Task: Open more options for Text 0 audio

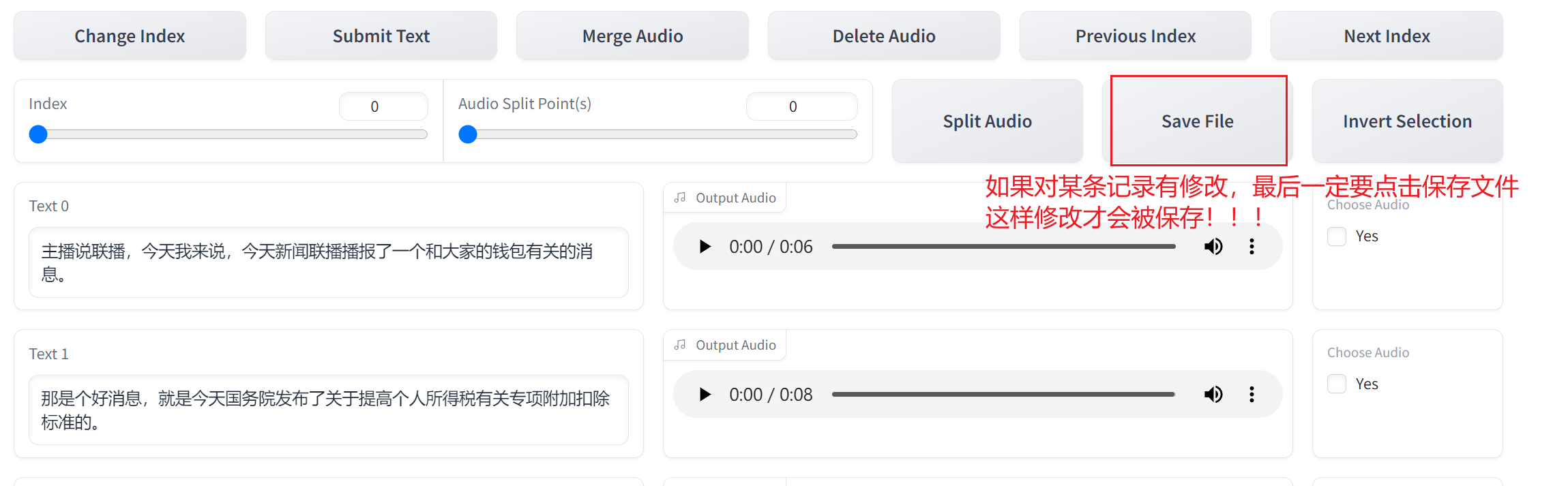Action: [x=1252, y=246]
